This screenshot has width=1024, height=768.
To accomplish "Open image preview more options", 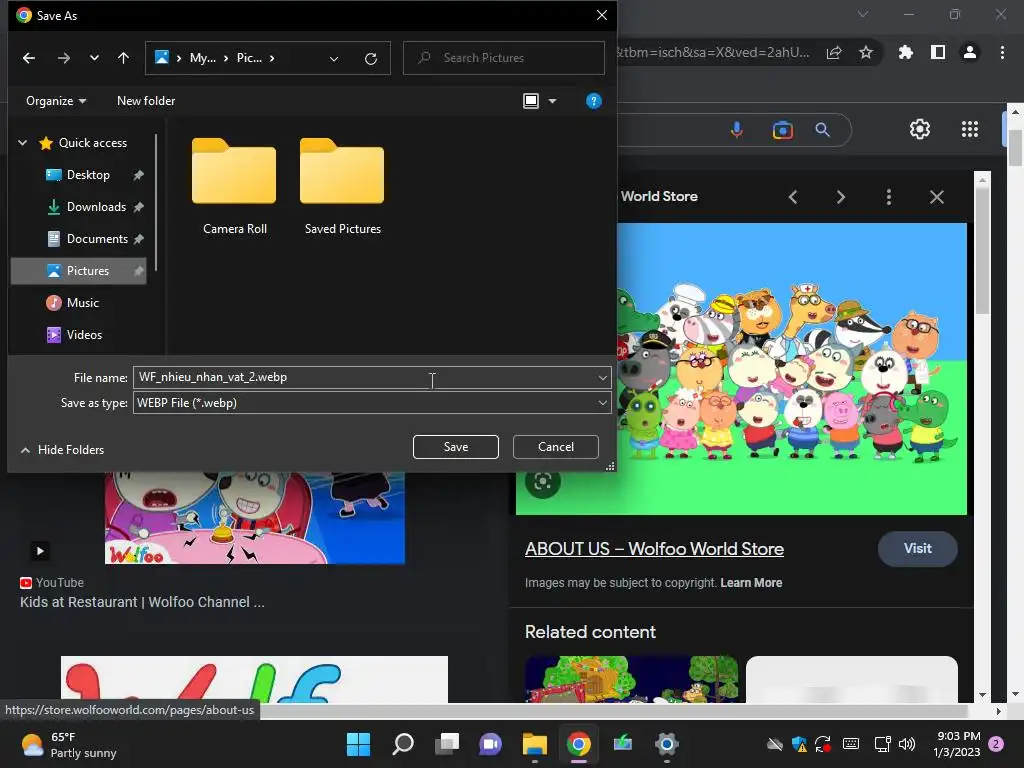I will pyautogui.click(x=889, y=197).
